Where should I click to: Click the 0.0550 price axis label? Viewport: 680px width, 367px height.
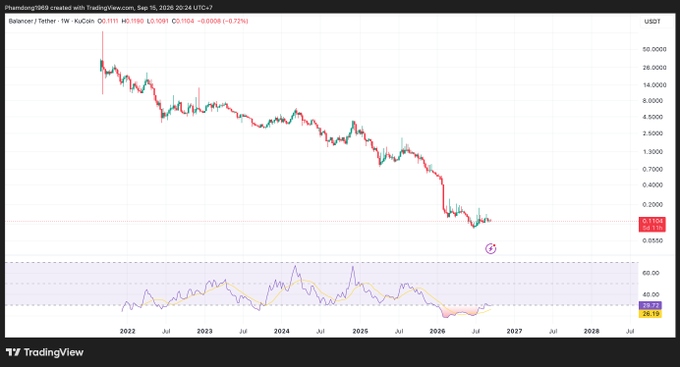(x=653, y=240)
